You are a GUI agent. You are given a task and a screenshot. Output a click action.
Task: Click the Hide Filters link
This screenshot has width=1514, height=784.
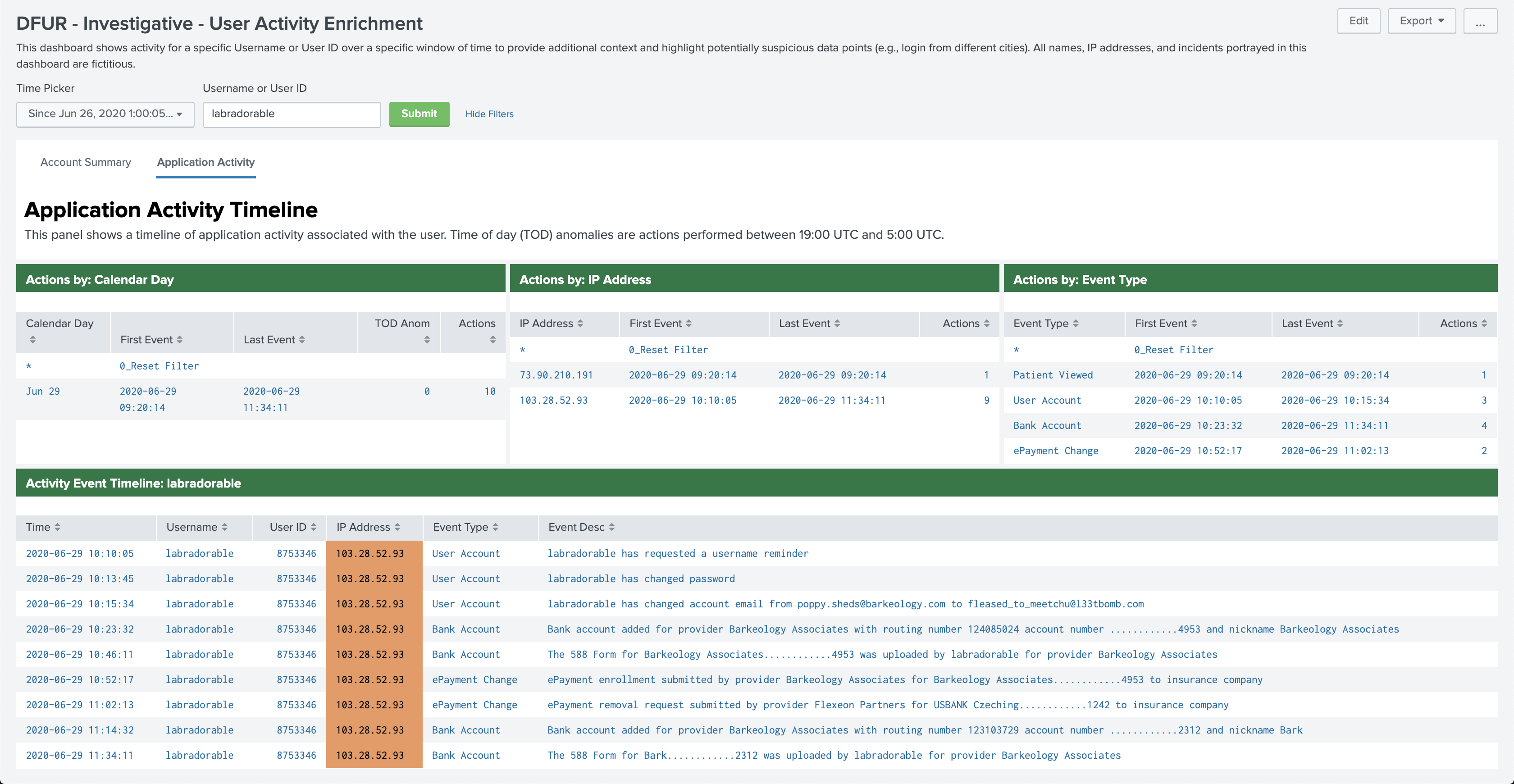point(489,114)
